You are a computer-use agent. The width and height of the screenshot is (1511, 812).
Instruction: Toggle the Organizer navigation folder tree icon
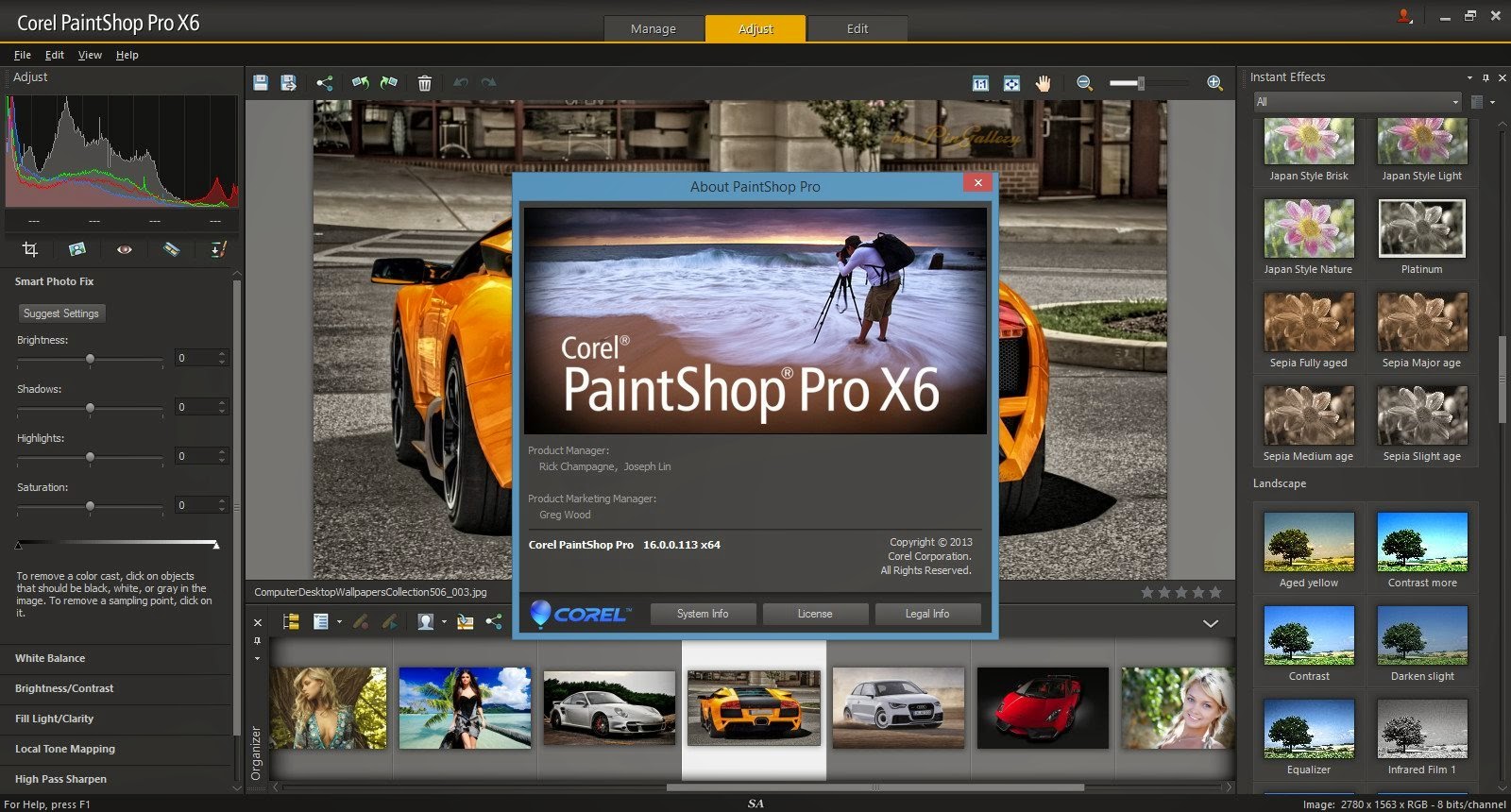pos(291,621)
